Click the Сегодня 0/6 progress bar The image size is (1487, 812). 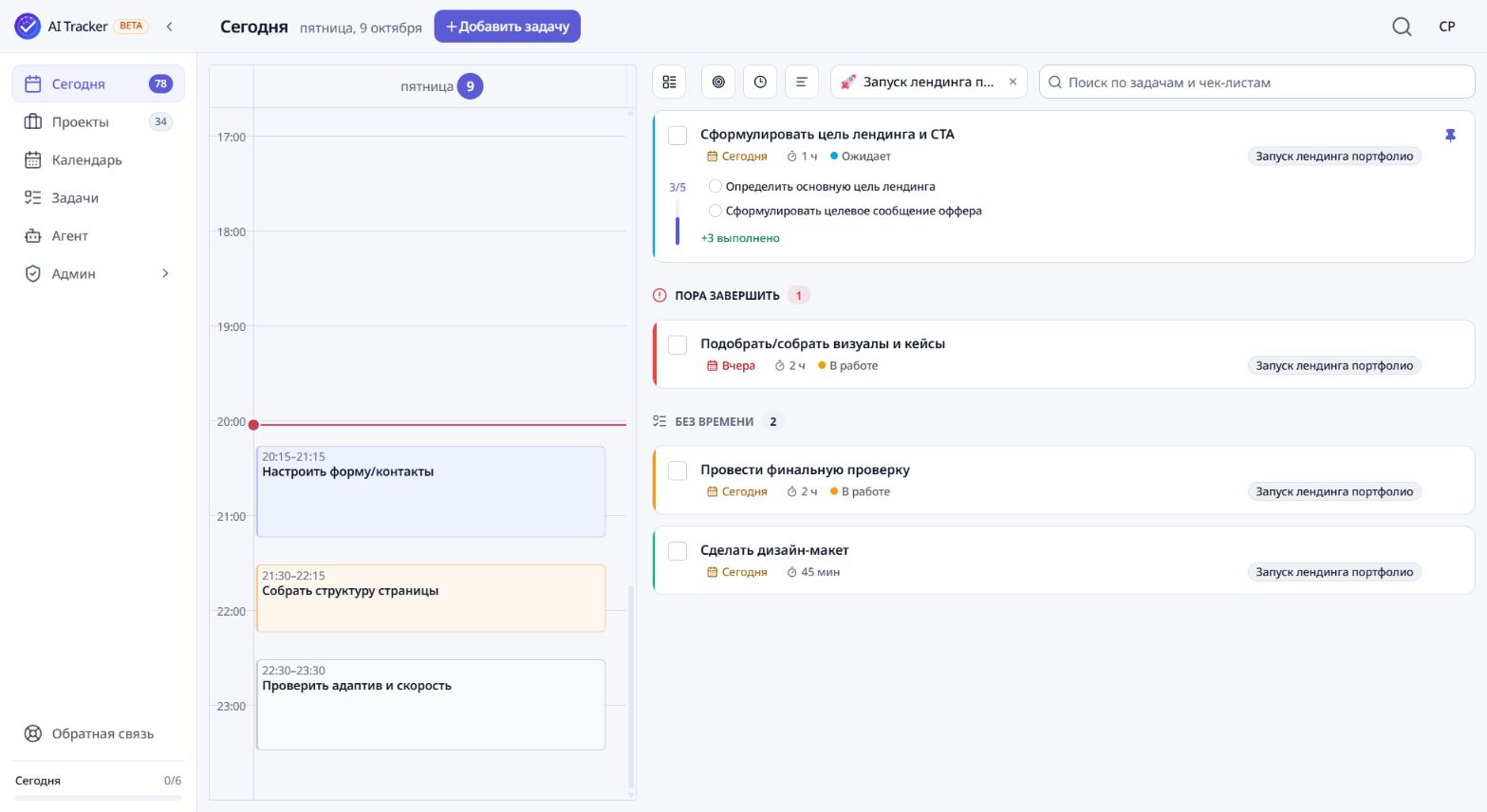pyautogui.click(x=98, y=798)
